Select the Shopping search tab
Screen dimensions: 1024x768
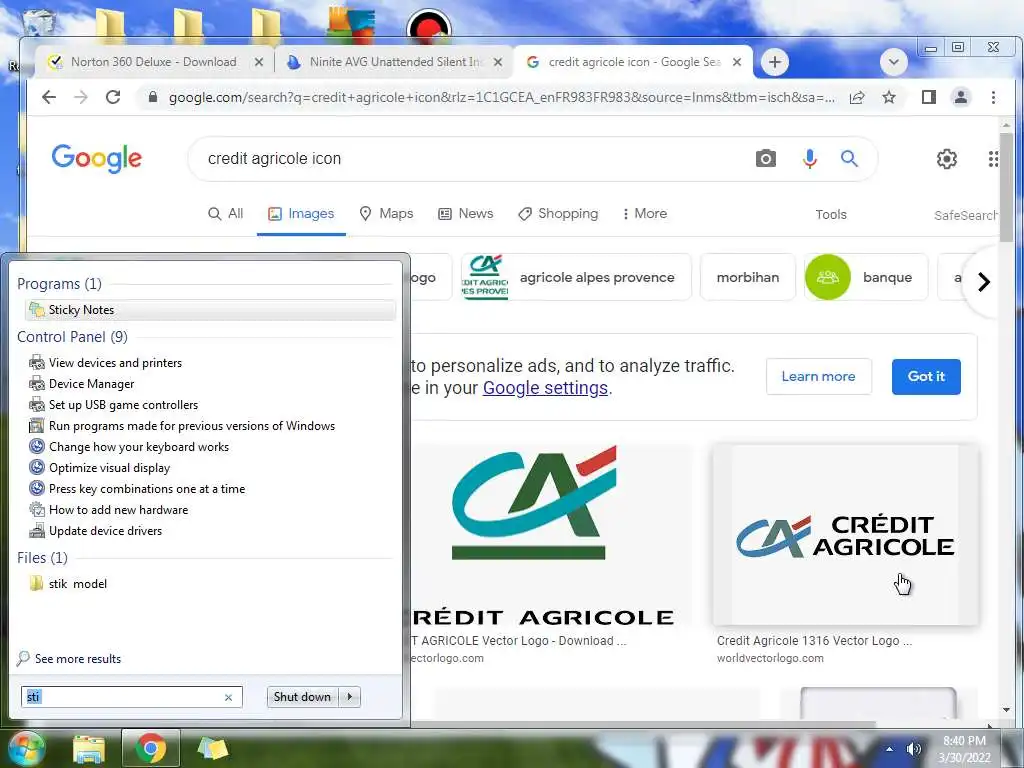tap(558, 214)
